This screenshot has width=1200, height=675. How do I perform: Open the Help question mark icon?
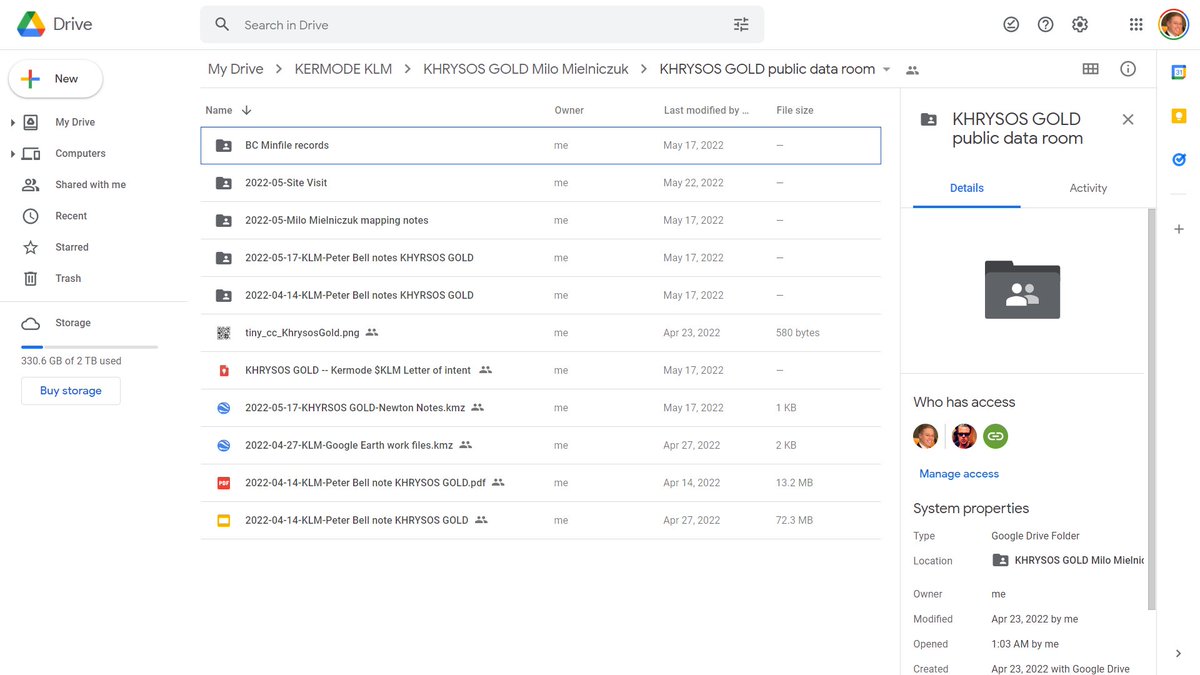click(1045, 25)
